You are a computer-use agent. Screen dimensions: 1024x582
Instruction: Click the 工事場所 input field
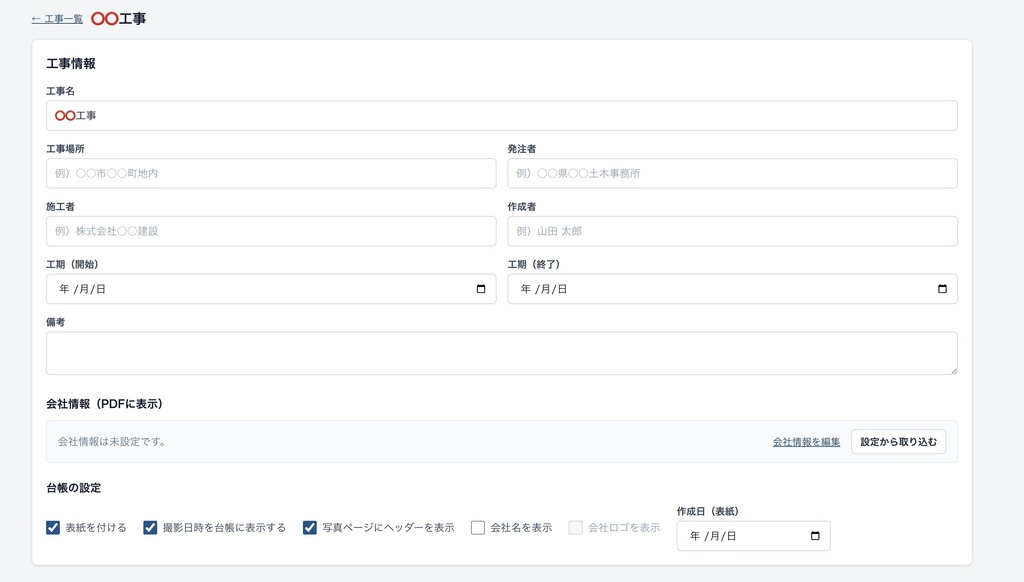point(271,173)
